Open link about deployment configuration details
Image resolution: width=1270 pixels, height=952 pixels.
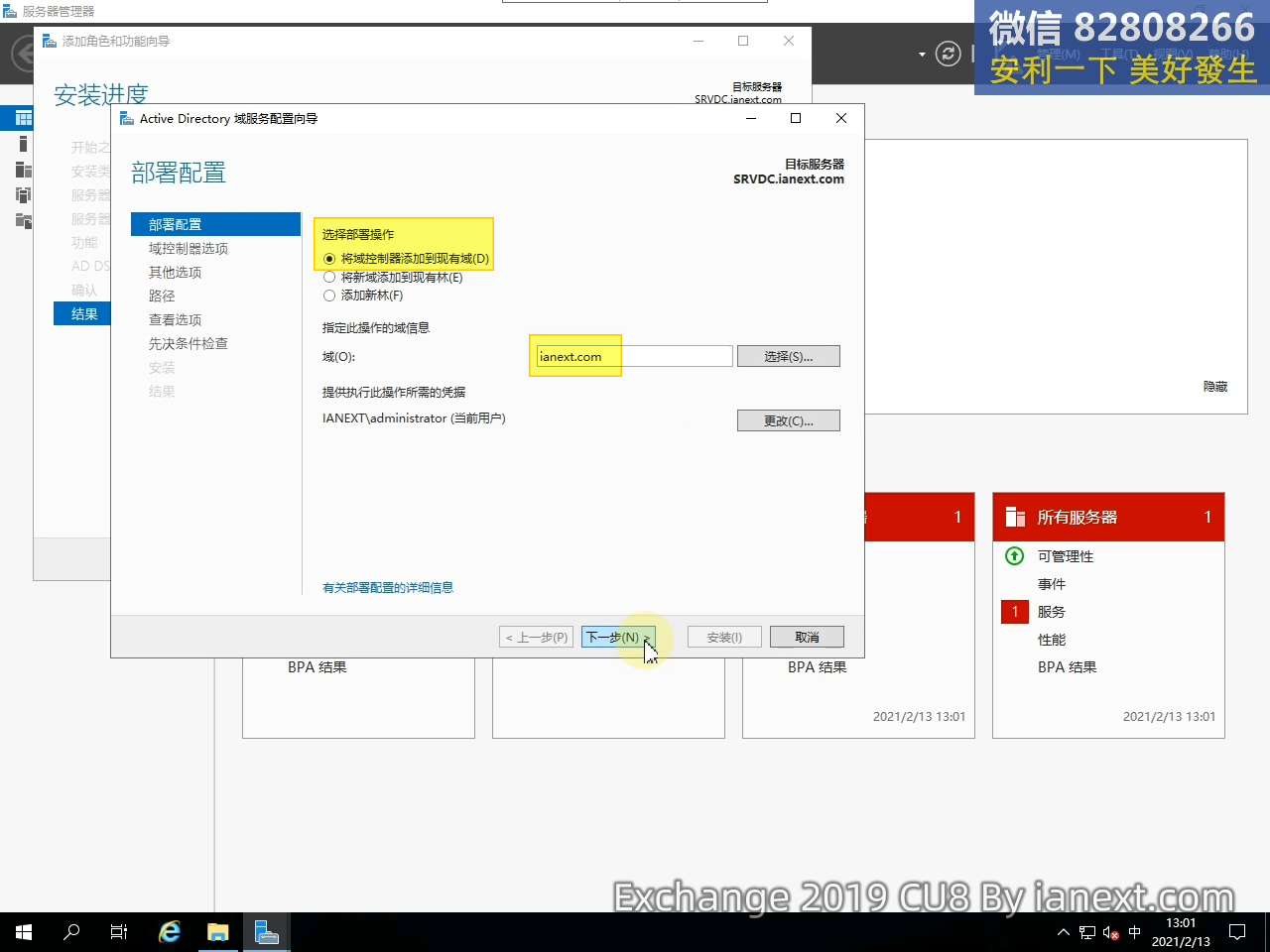pyautogui.click(x=388, y=588)
